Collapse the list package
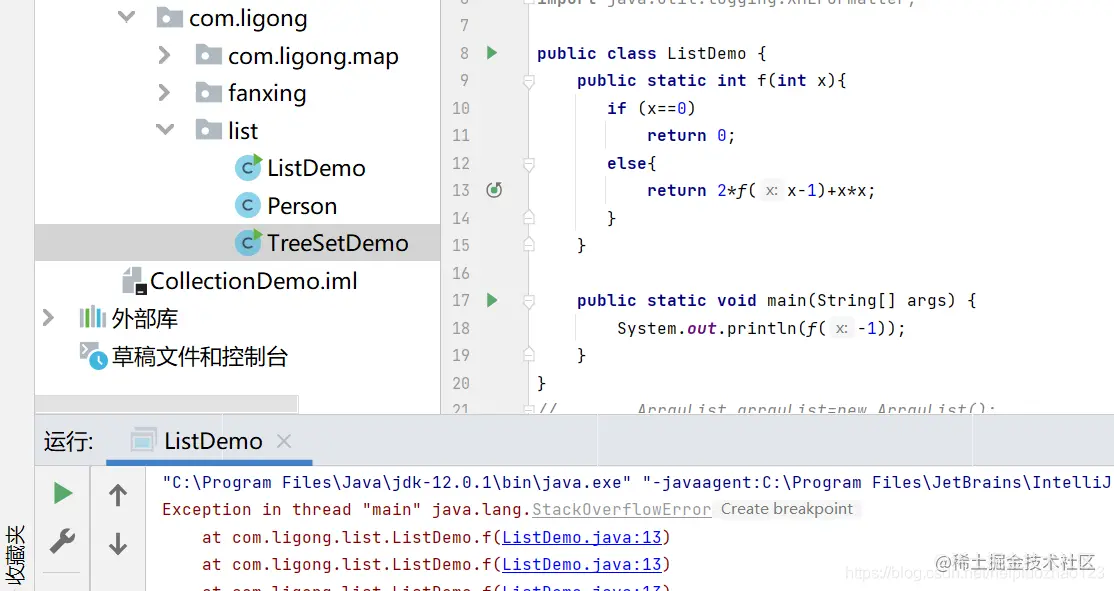The image size is (1114, 591). pos(165,129)
